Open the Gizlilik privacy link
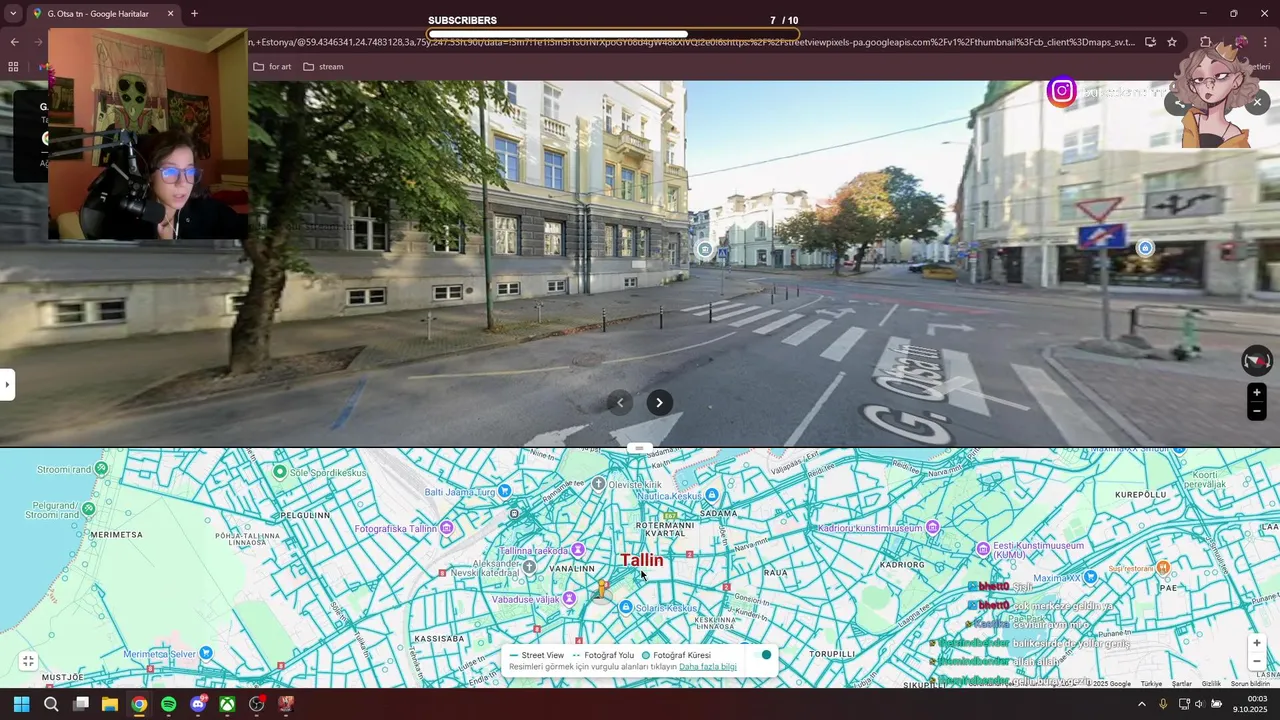This screenshot has height=720, width=1280. click(1211, 684)
